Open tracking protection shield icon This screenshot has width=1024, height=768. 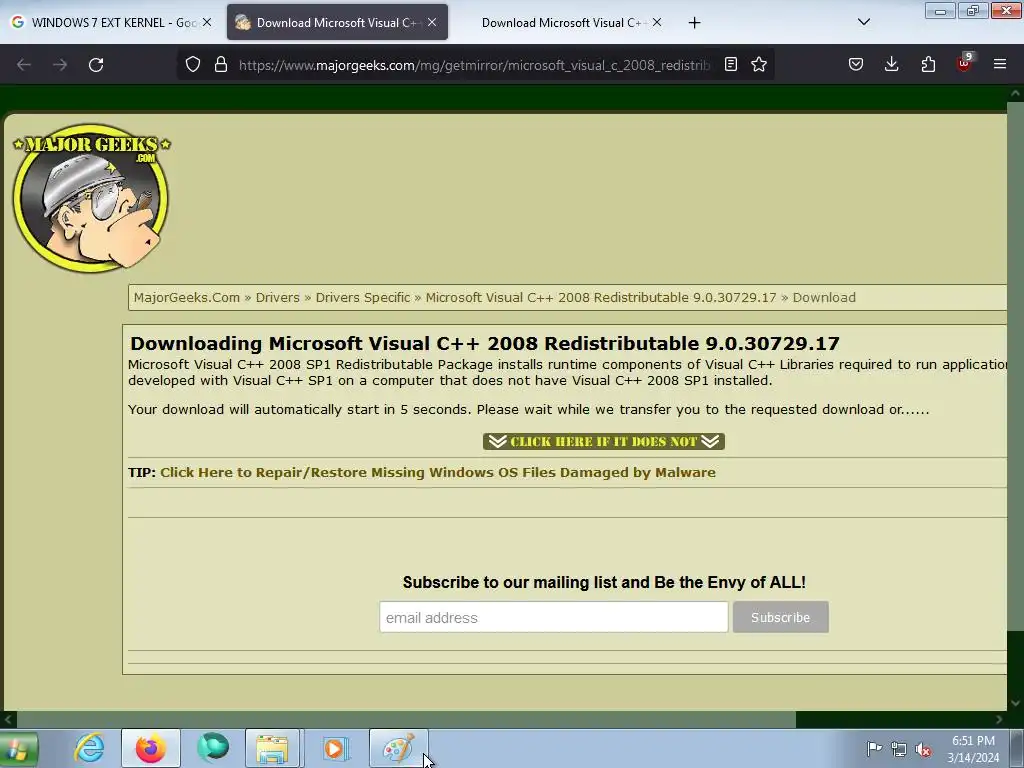[x=193, y=64]
